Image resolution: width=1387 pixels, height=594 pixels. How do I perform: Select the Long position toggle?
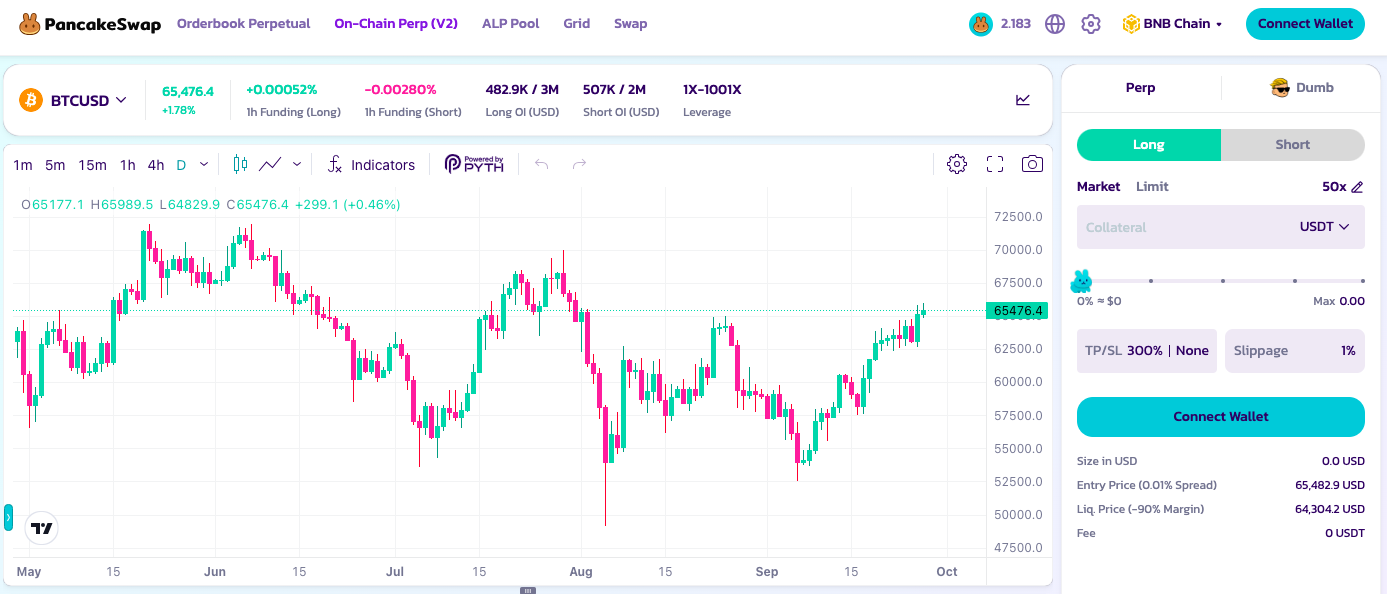[1149, 145]
